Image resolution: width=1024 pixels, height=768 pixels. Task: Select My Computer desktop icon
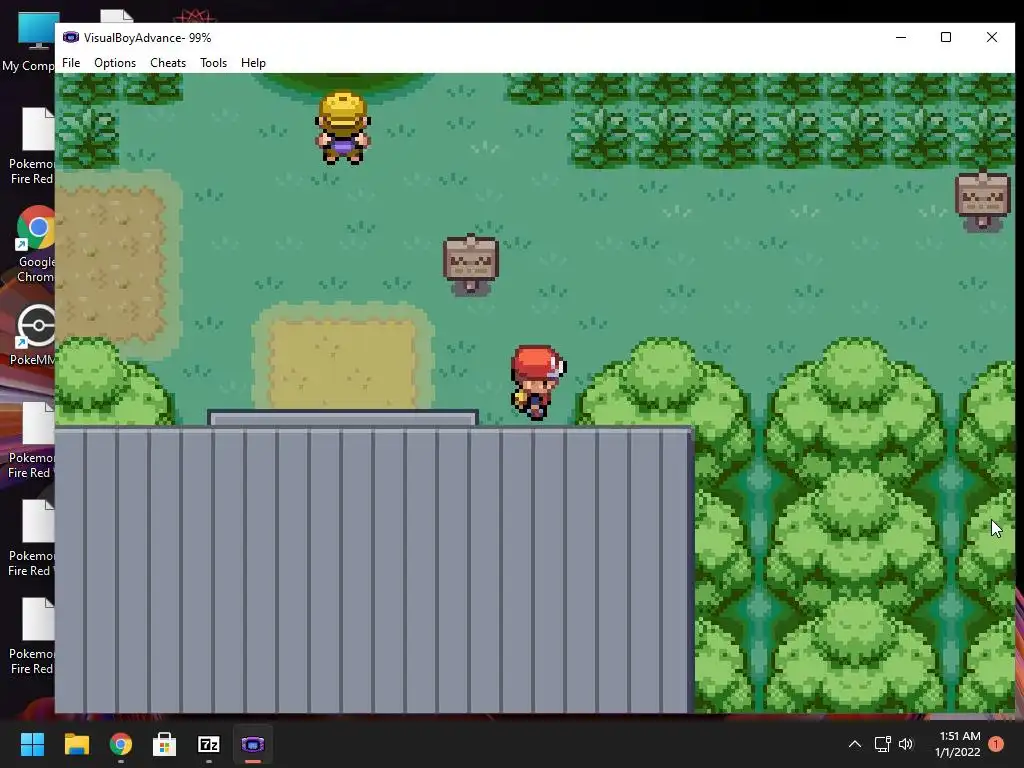(28, 41)
